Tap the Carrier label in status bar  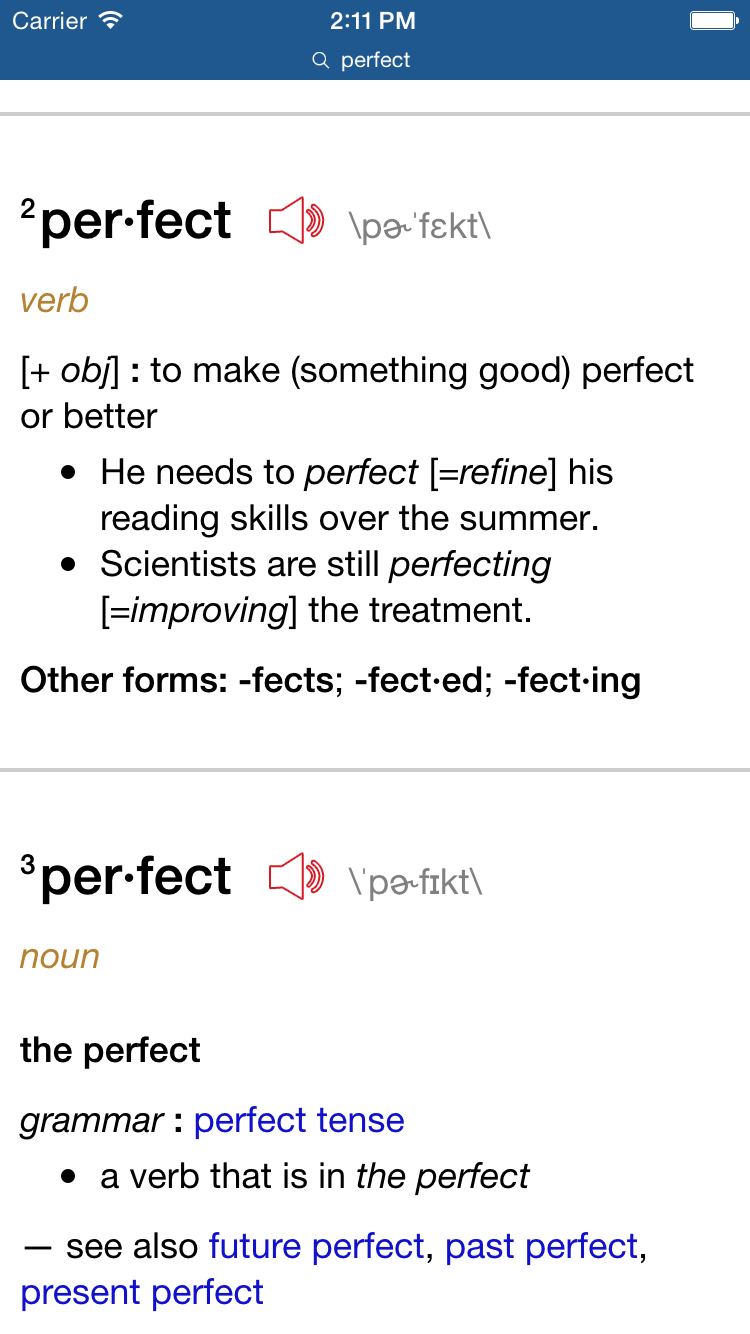(49, 20)
